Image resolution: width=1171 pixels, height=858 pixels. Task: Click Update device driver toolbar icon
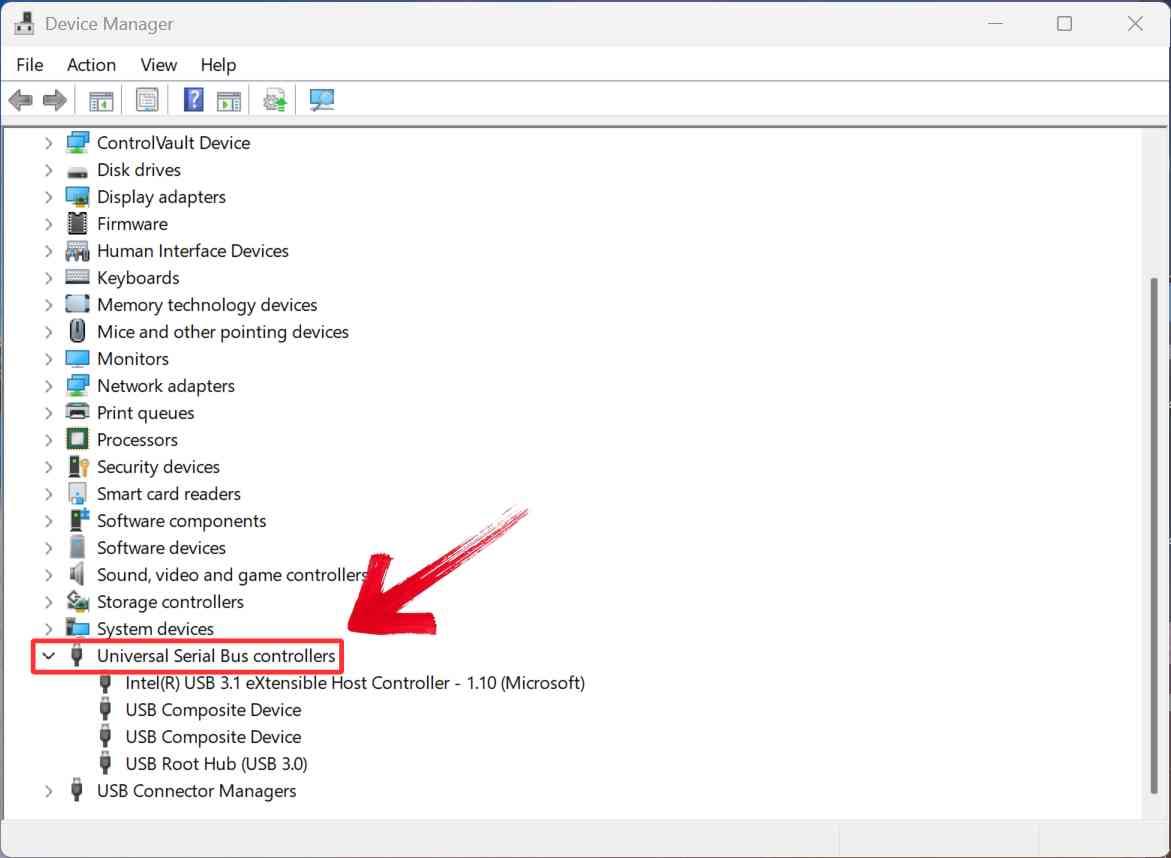pyautogui.click(x=275, y=100)
